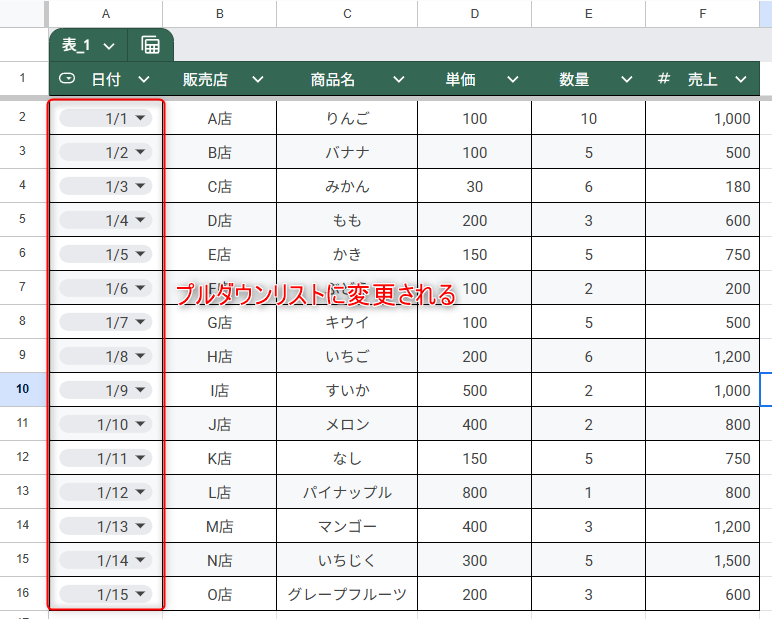
Task: Click the table view icon beside 表_1
Action: coord(151,45)
